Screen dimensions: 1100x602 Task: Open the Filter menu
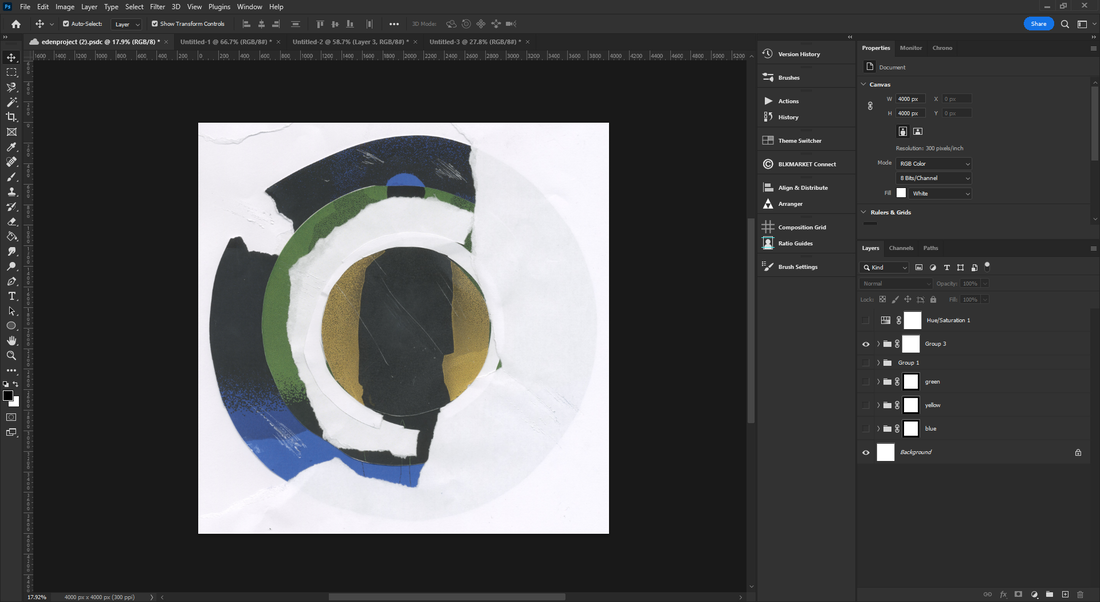[157, 7]
